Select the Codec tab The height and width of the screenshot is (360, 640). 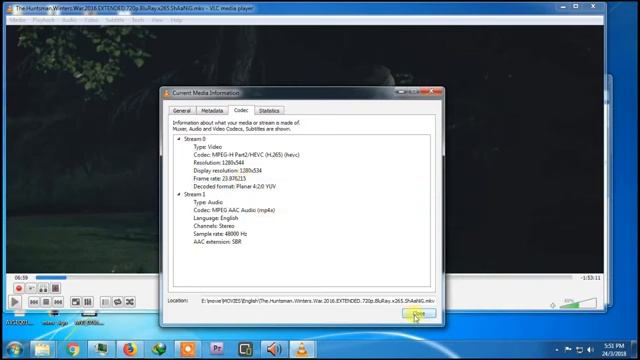241,110
